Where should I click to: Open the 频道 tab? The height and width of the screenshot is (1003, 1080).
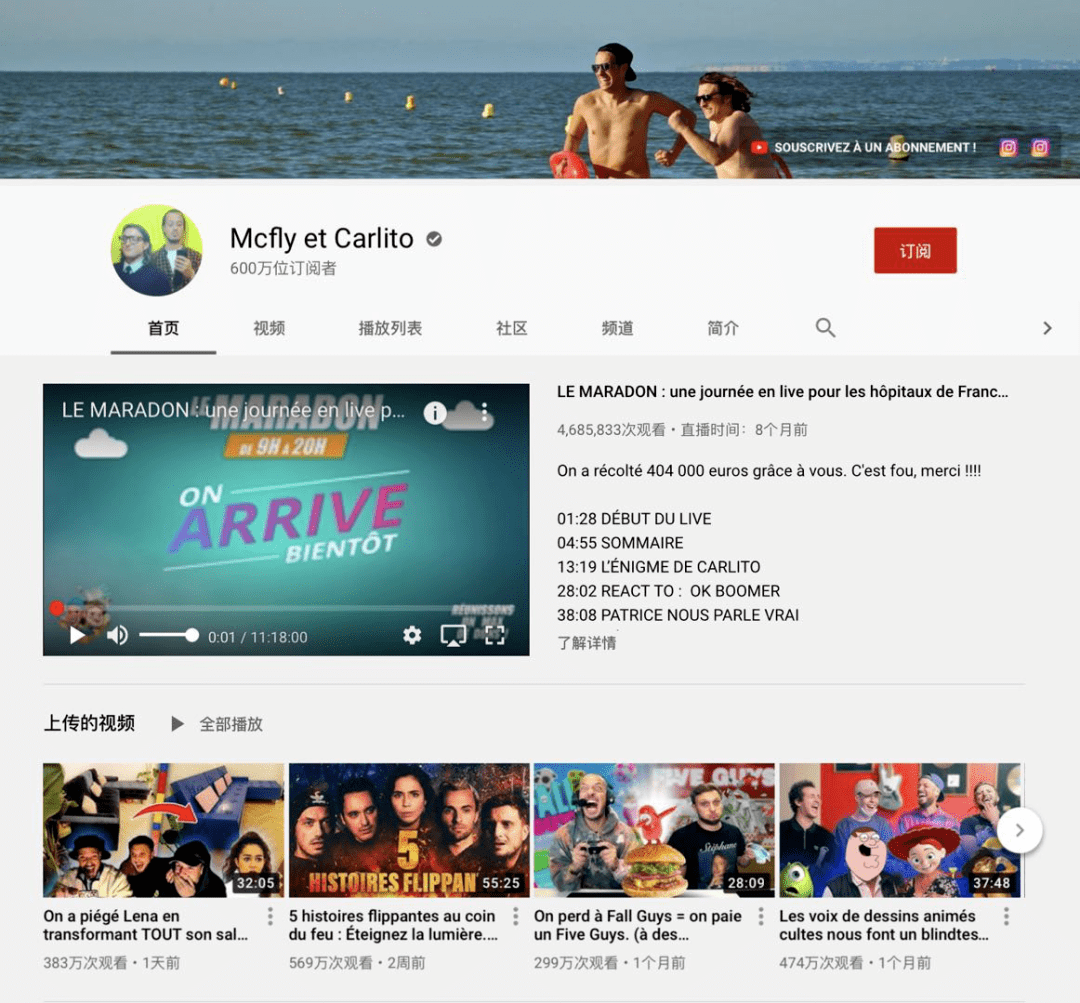[617, 329]
